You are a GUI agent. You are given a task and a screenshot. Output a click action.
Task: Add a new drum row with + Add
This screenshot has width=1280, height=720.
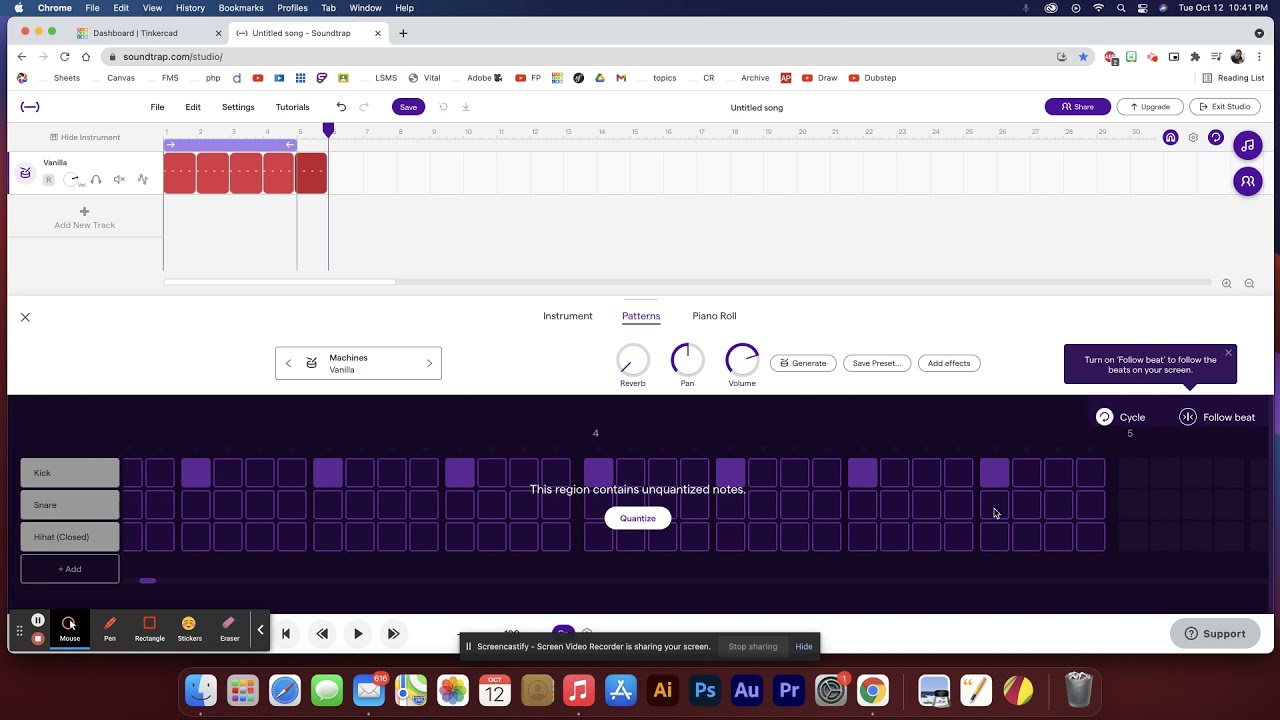point(70,569)
